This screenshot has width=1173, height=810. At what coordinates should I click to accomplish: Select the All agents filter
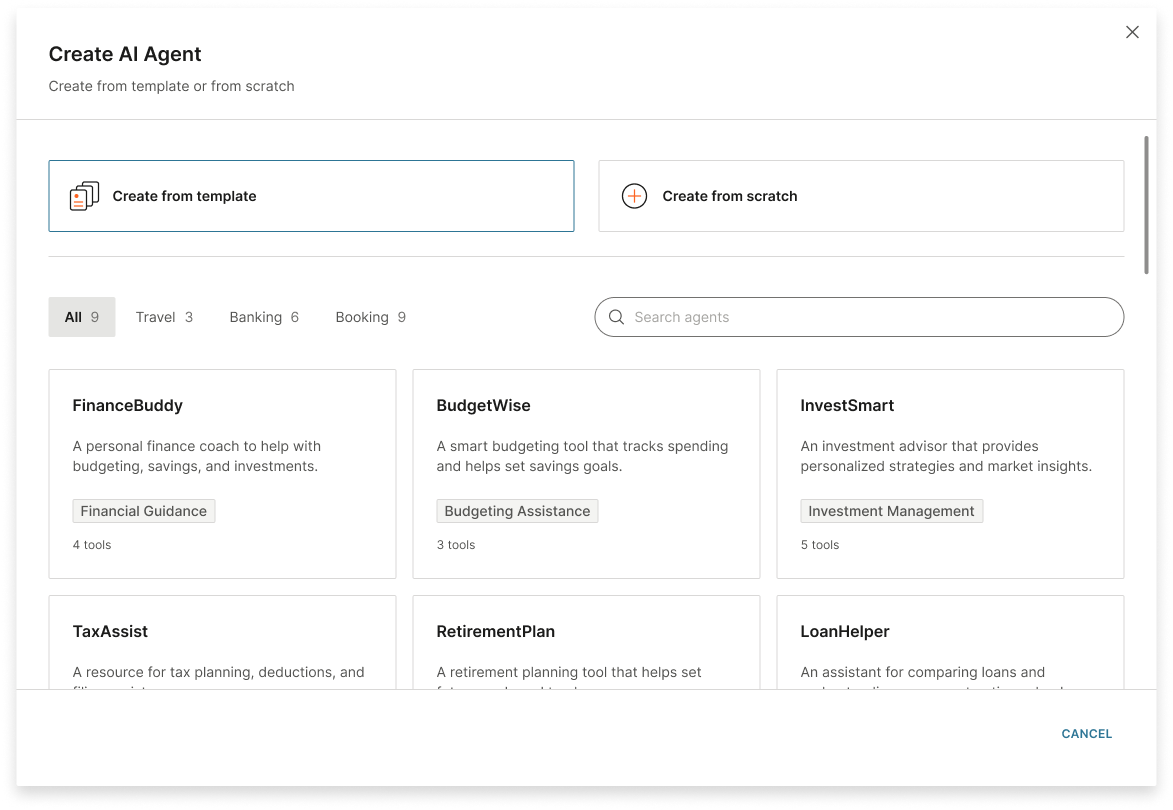tap(81, 317)
